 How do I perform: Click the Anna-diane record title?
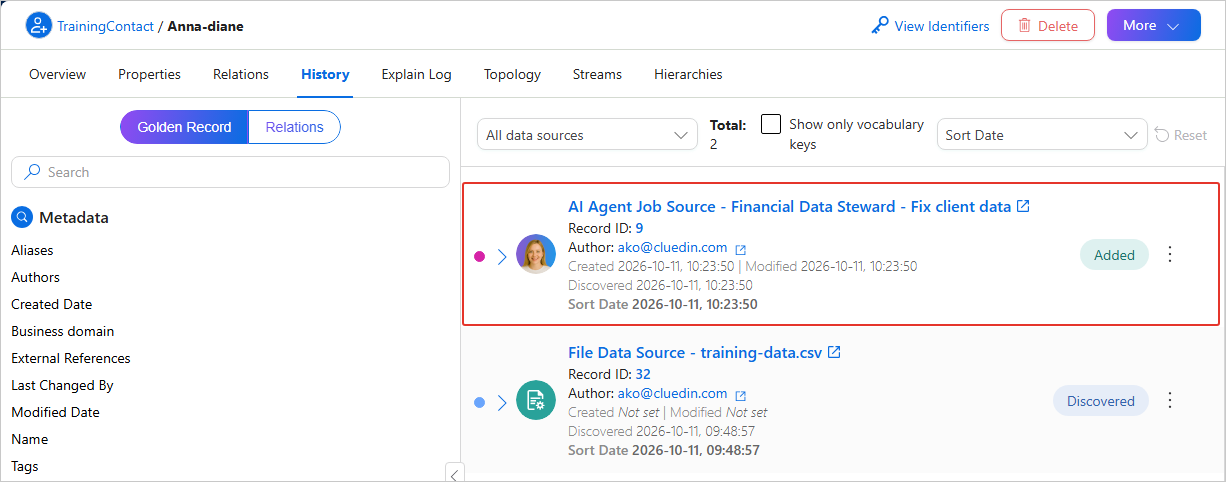[205, 26]
